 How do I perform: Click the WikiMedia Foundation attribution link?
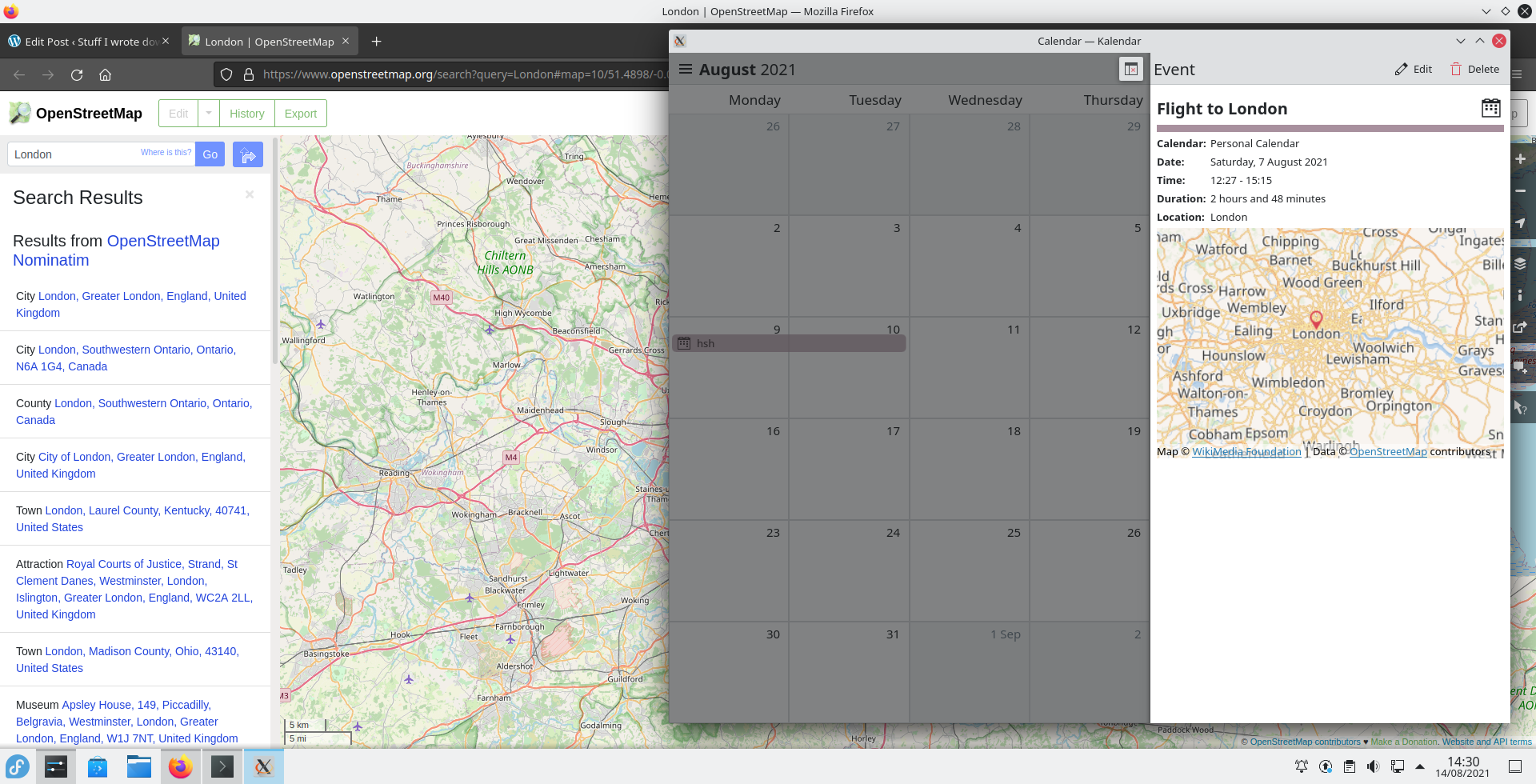tap(1246, 452)
